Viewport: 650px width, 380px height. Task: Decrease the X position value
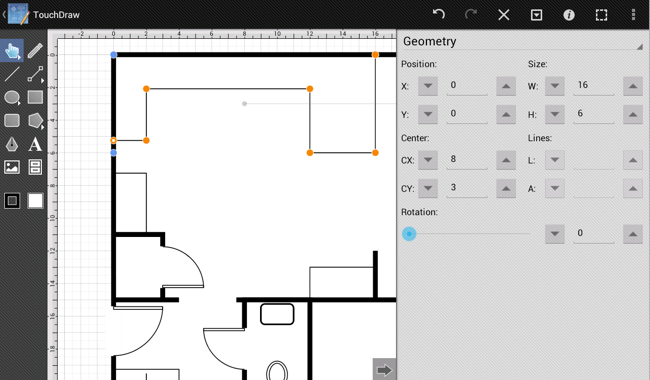point(428,86)
